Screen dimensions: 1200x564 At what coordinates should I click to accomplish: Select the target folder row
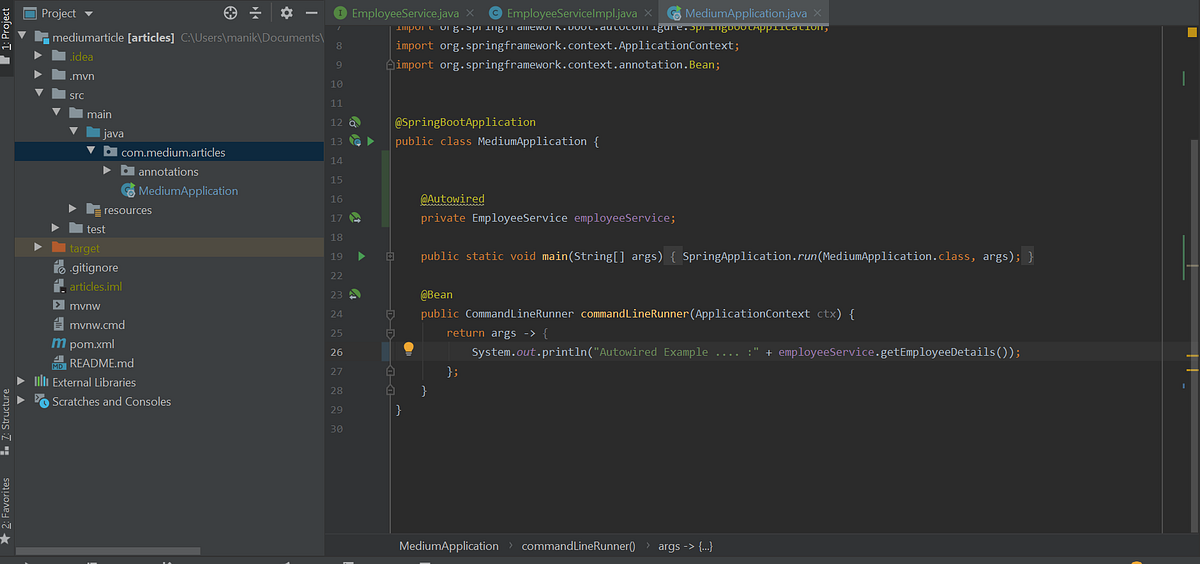(169, 248)
